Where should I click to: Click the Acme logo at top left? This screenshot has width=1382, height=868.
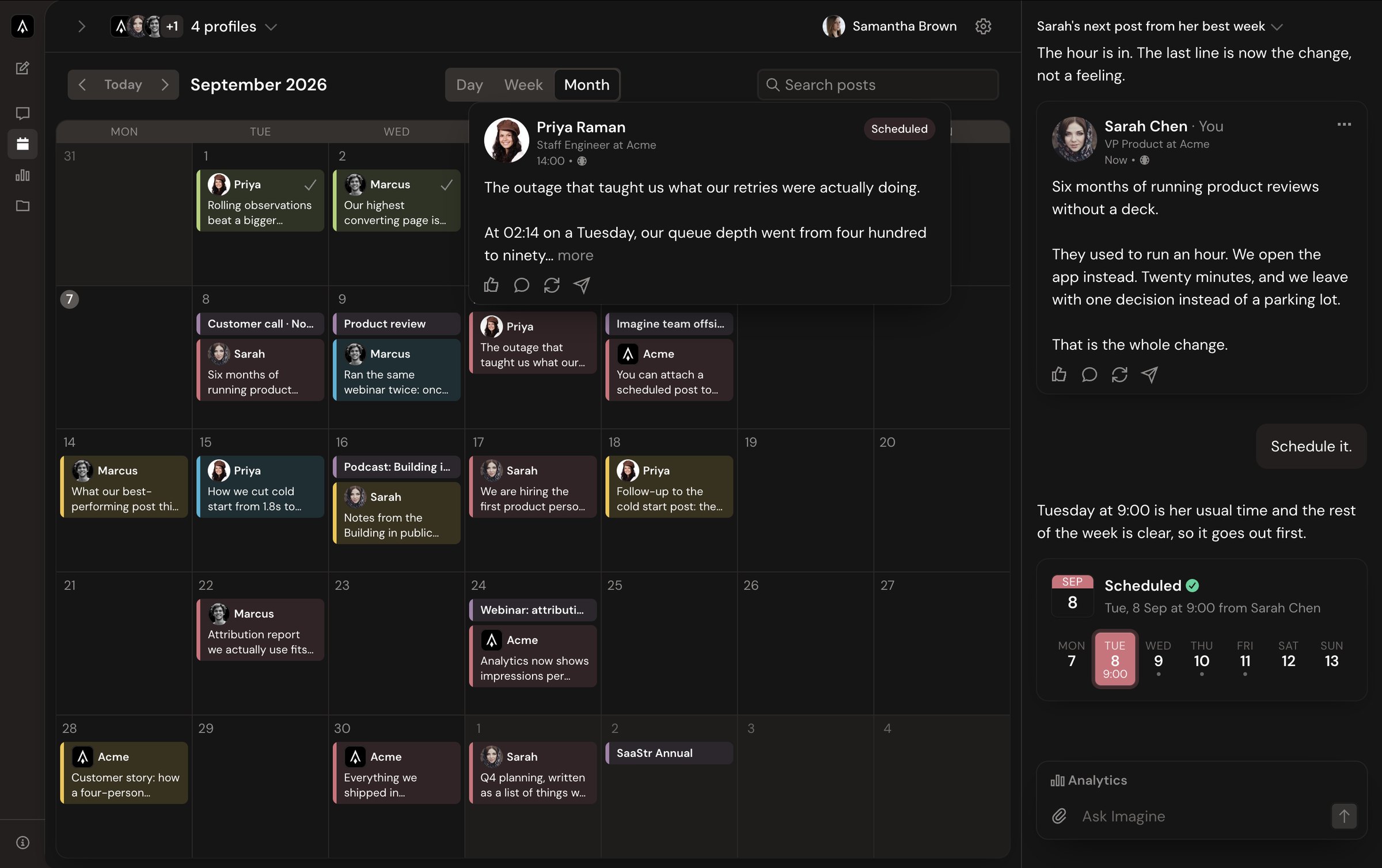point(22,26)
